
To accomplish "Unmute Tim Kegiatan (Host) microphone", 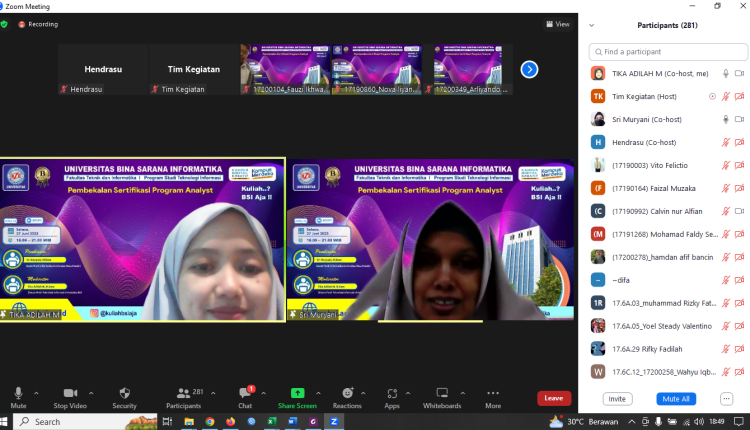I will (x=726, y=97).
